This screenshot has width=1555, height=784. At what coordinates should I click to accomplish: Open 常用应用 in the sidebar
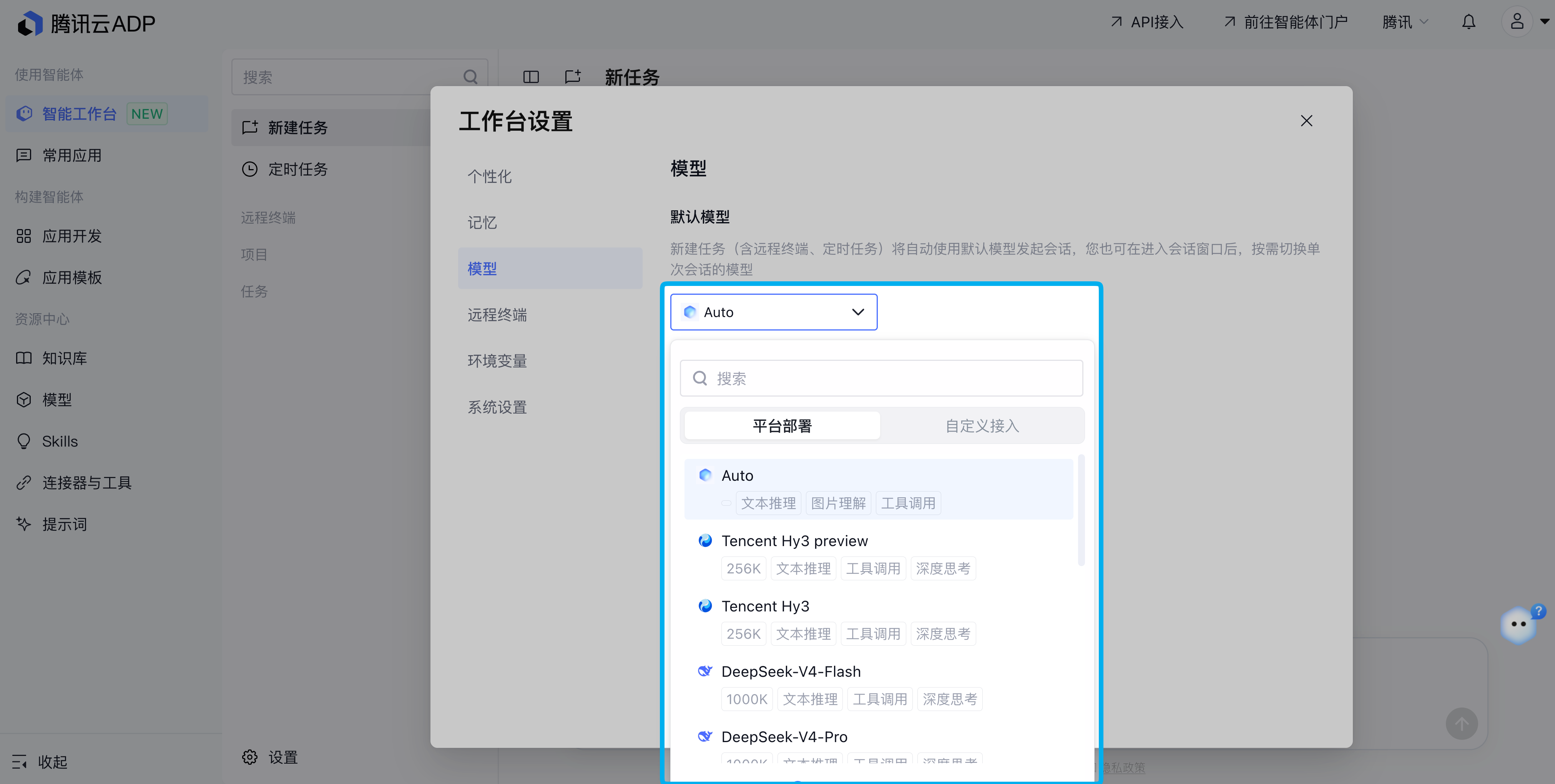[x=107, y=155]
